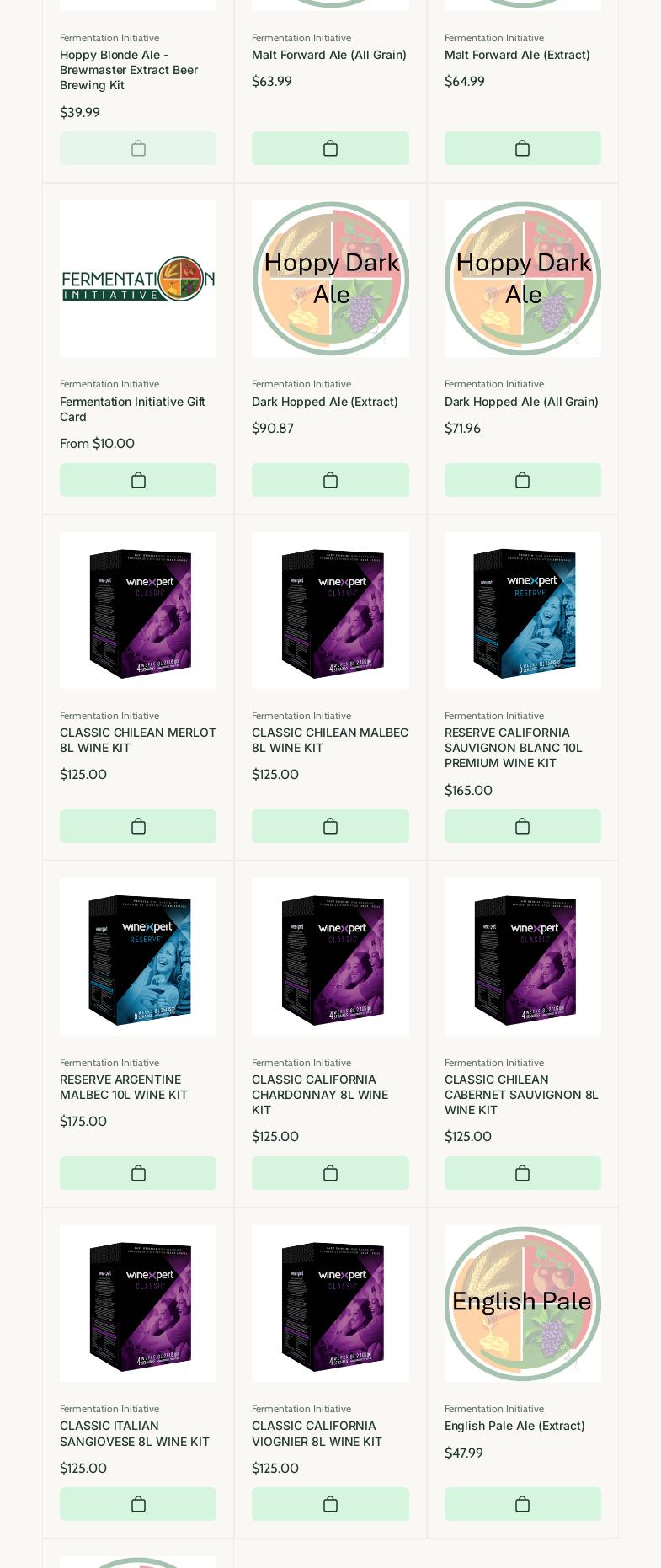Click Reserve Argentine Malbec box image
The image size is (661, 1568).
[138, 957]
